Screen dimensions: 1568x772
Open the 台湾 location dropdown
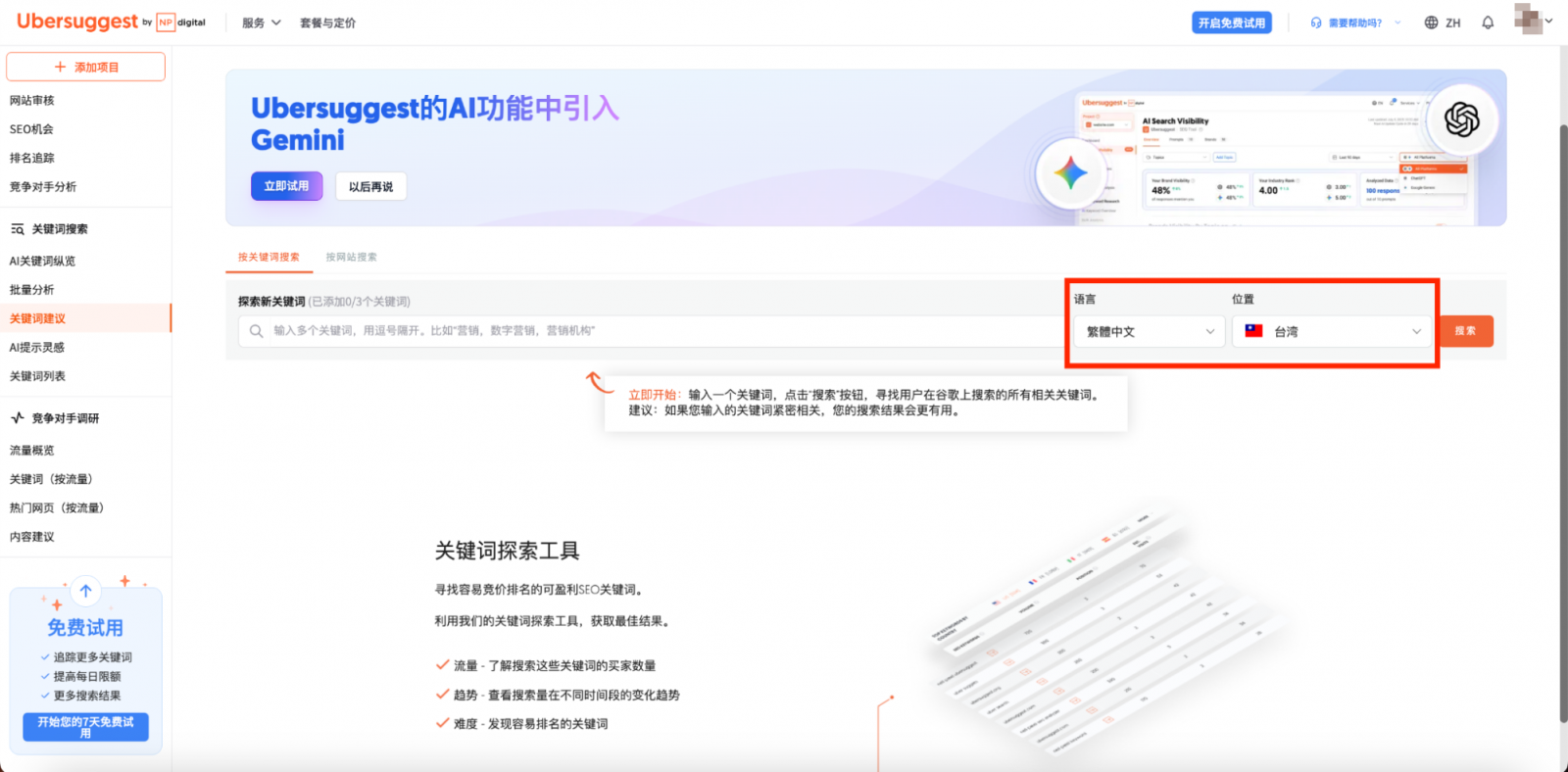1332,332
